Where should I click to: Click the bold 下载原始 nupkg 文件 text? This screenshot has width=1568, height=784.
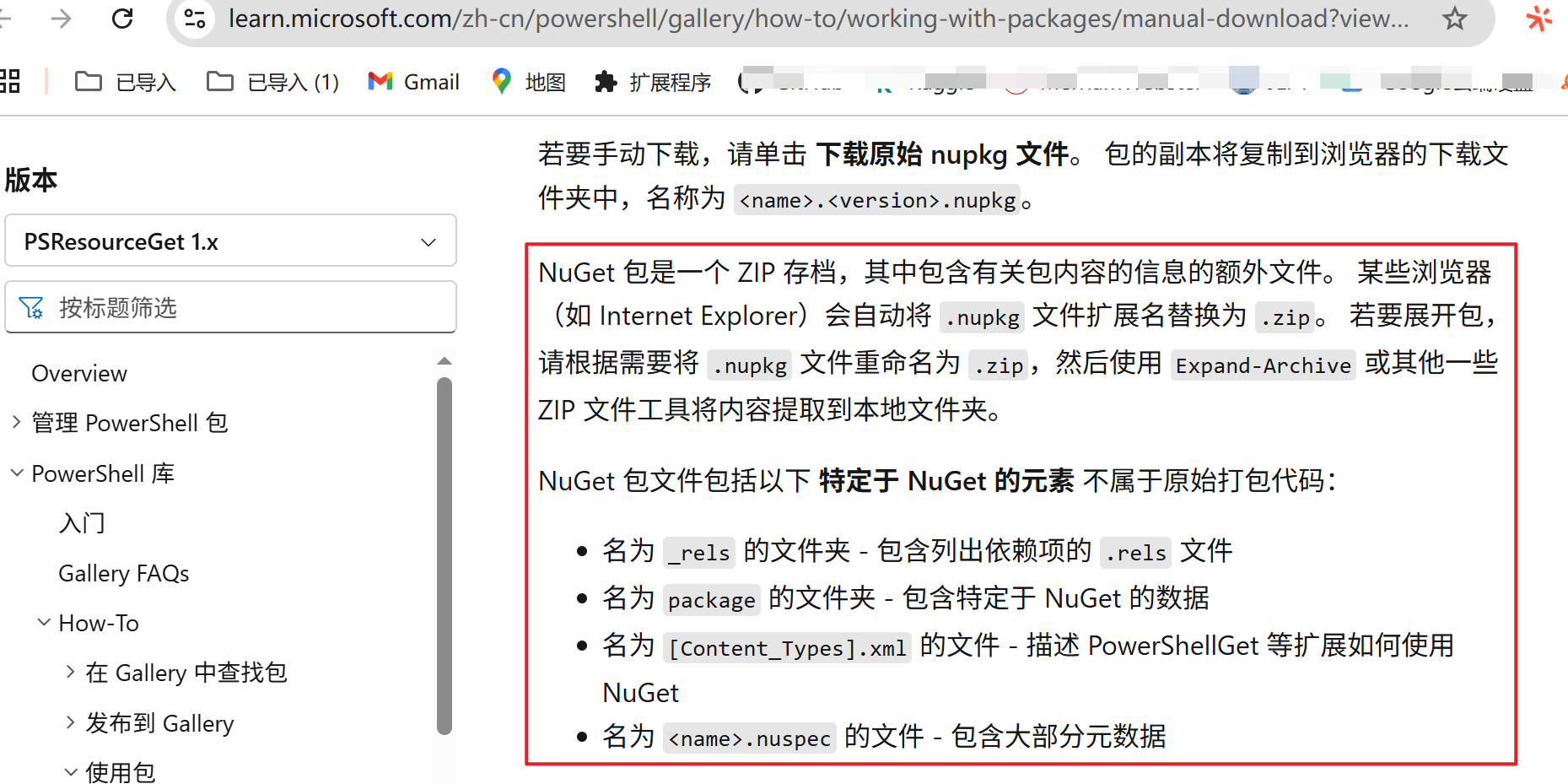(x=943, y=154)
